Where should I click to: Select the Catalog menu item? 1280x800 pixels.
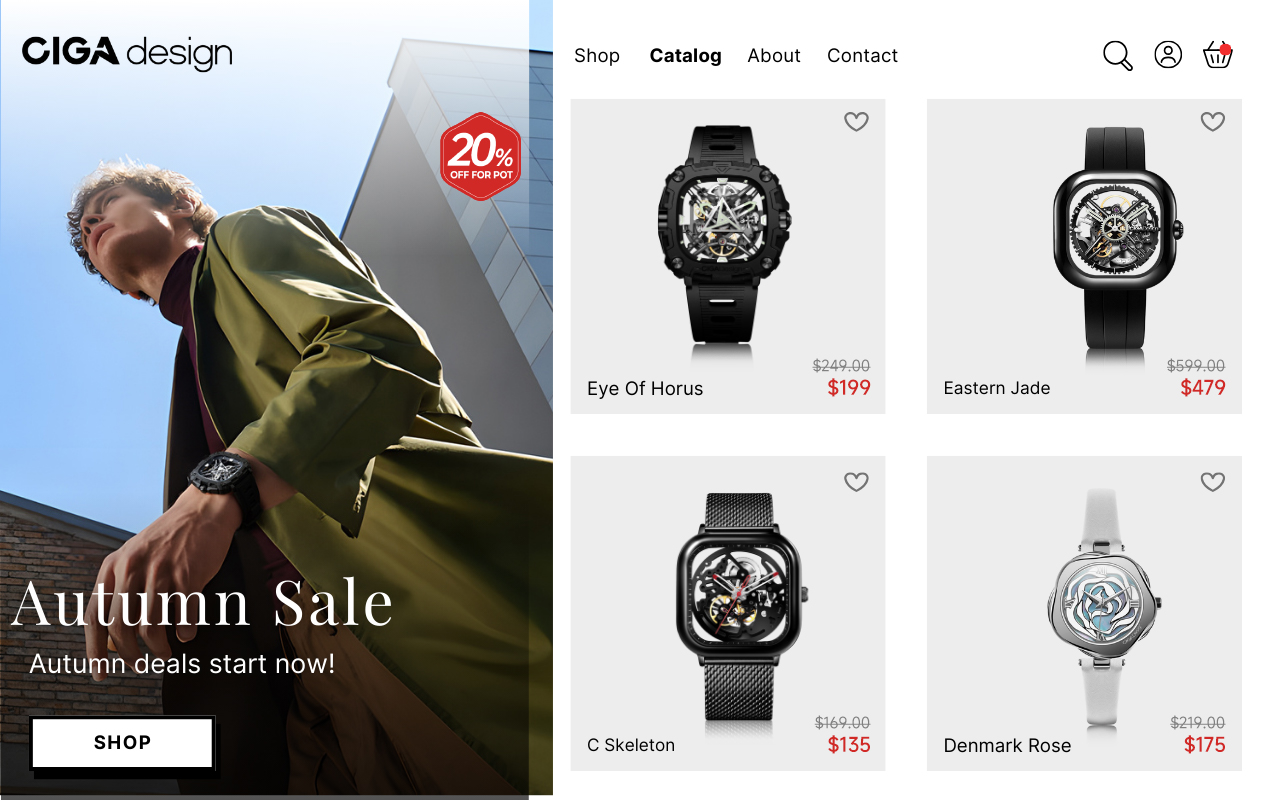[x=686, y=56]
